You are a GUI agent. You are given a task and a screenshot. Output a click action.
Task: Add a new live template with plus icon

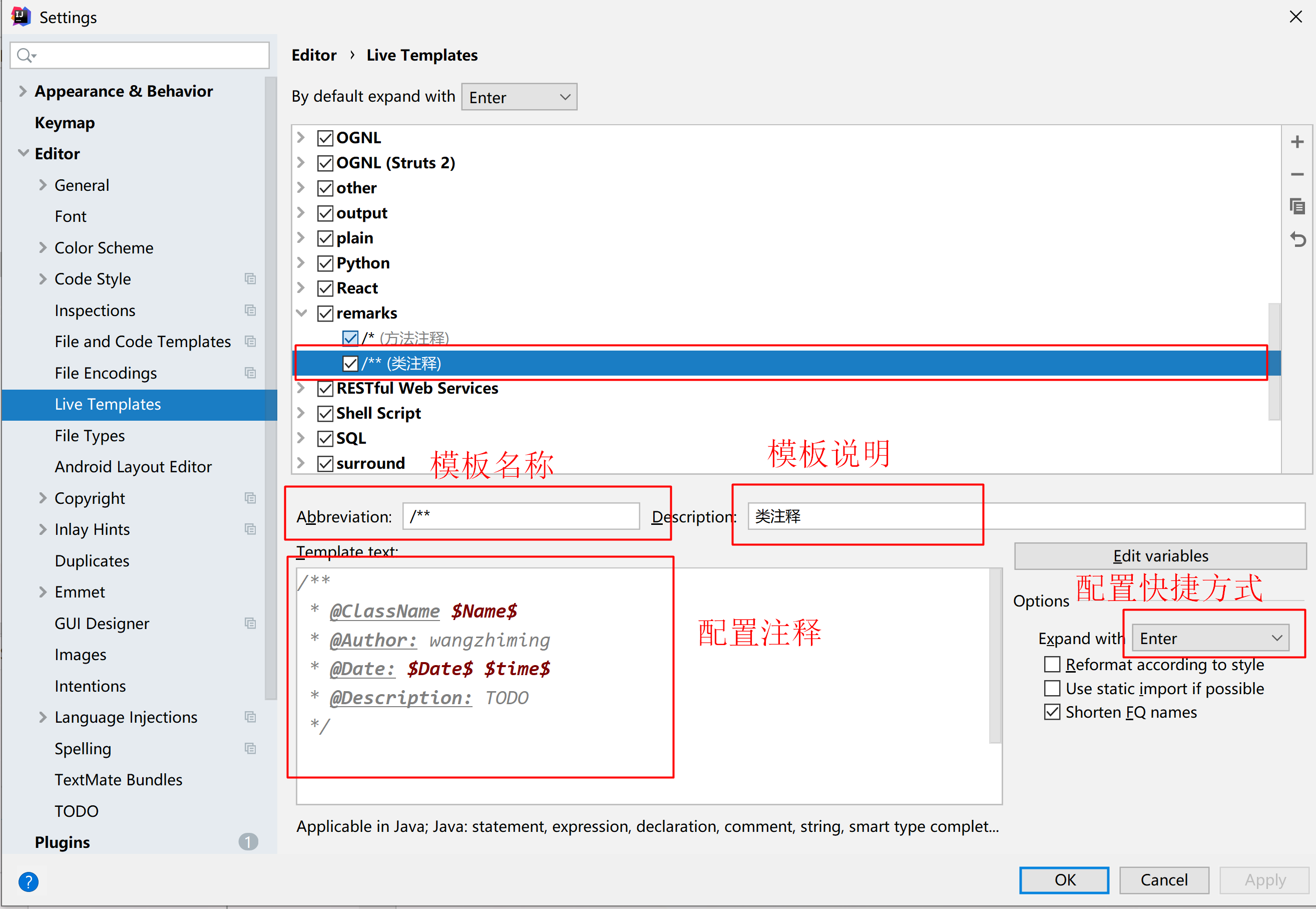(x=1297, y=142)
